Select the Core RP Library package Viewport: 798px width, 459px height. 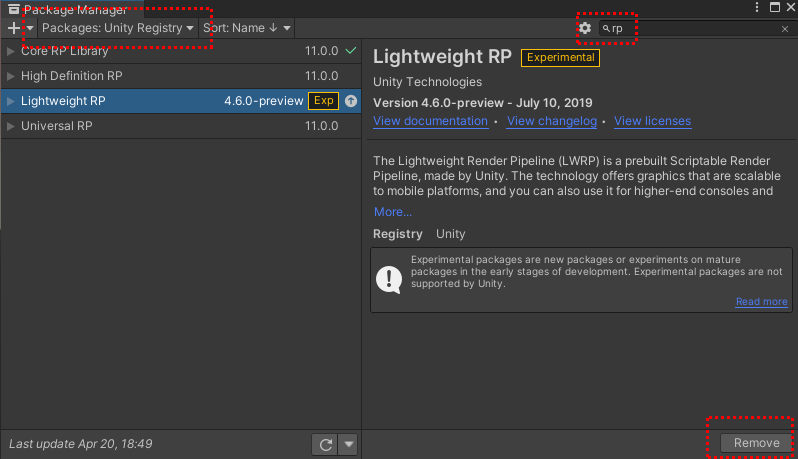coord(181,51)
